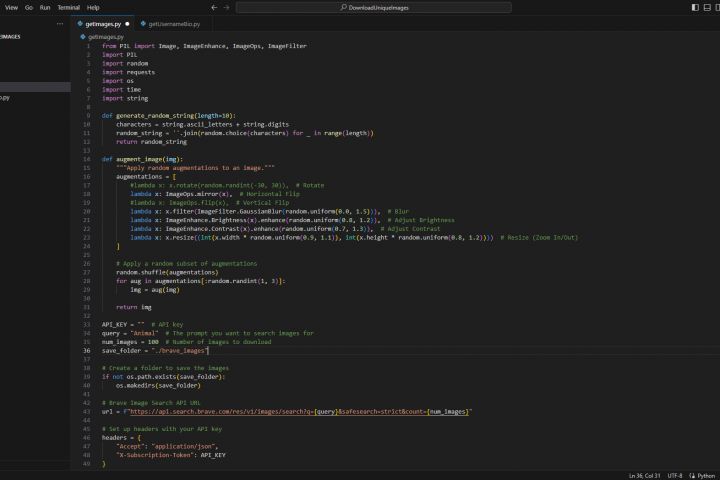Open the Run menu
Viewport: 720px width, 480px height.
(x=45, y=7)
